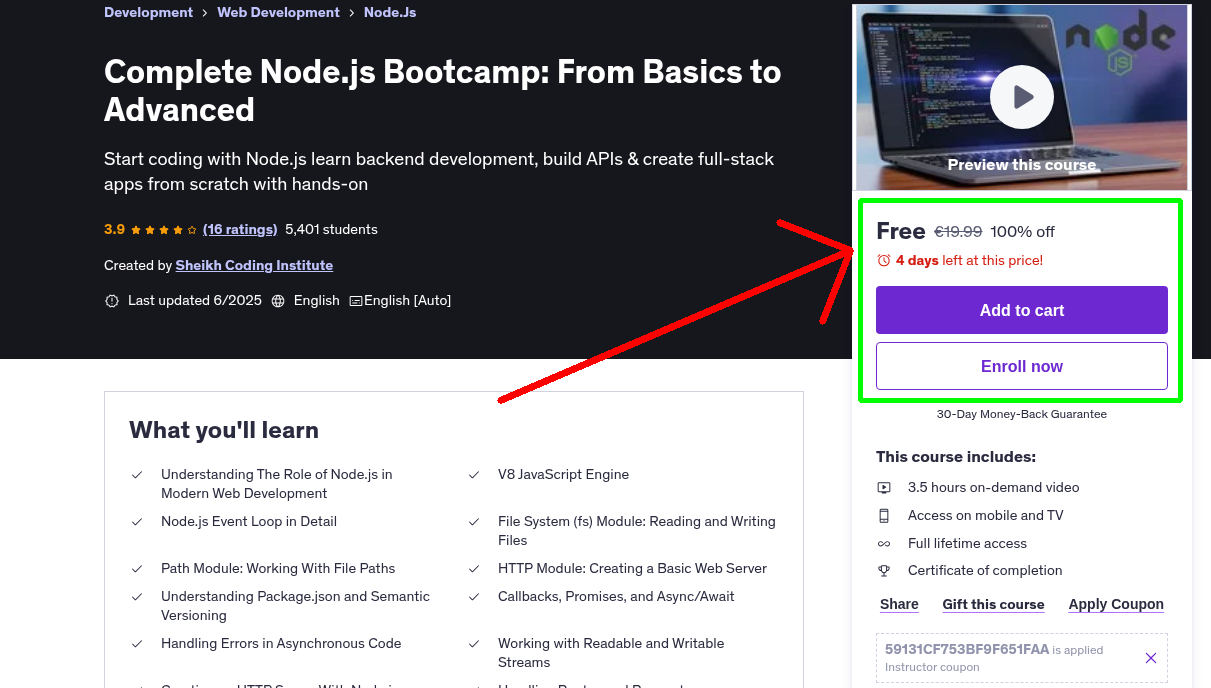Click the coupon code 59131CF753BF9F651FAA
1211x688 pixels.
tap(967, 649)
